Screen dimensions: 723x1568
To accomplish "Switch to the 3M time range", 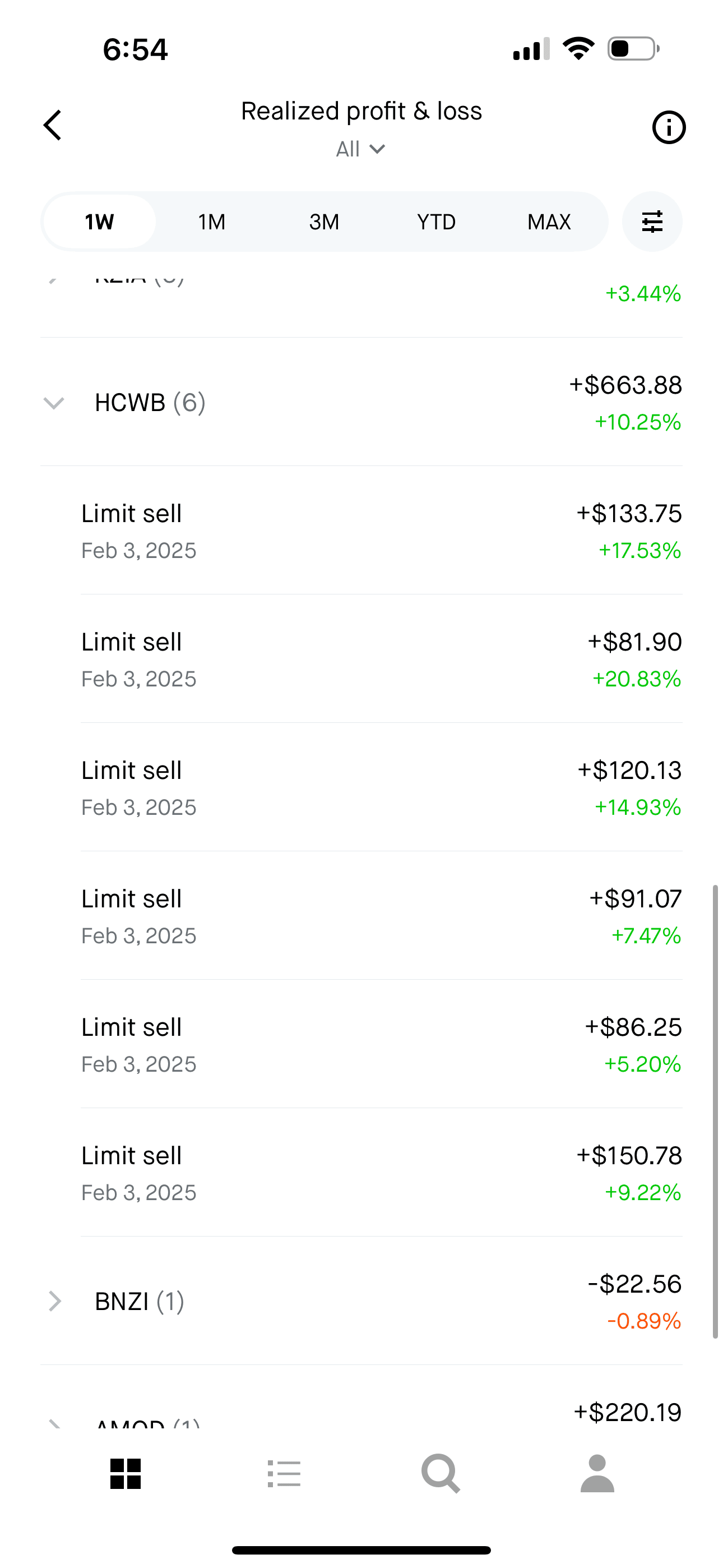I will point(324,222).
